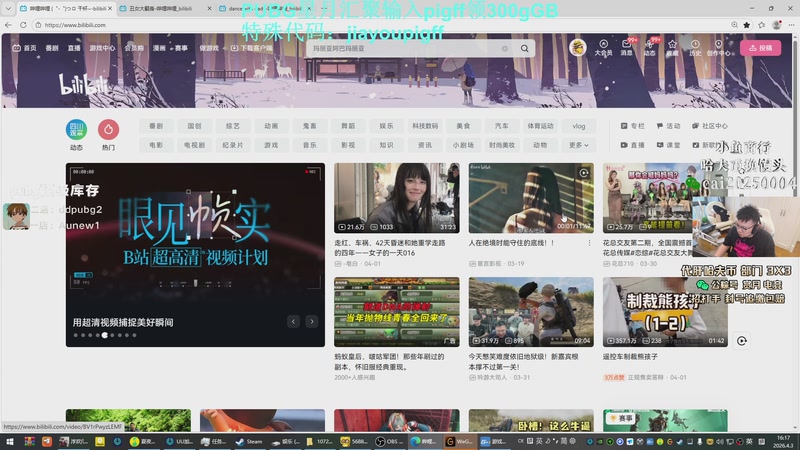Open the PUBG video thumbnail 今天憨笑难度
Screen dimensions: 800x450
pyautogui.click(x=531, y=312)
